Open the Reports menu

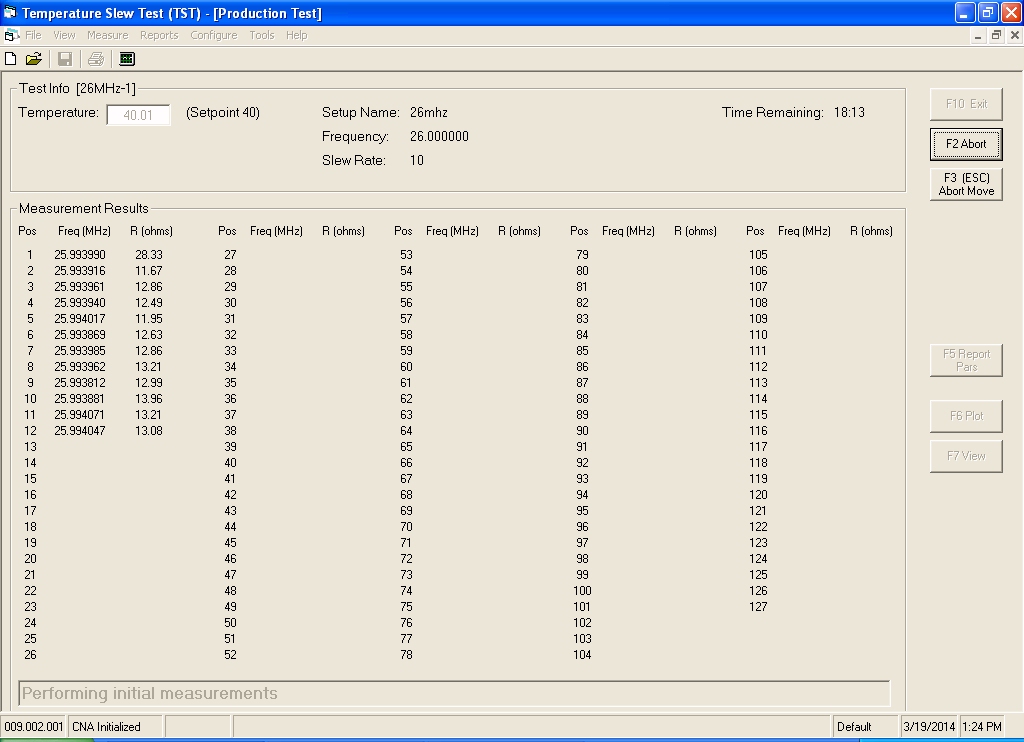[159, 35]
